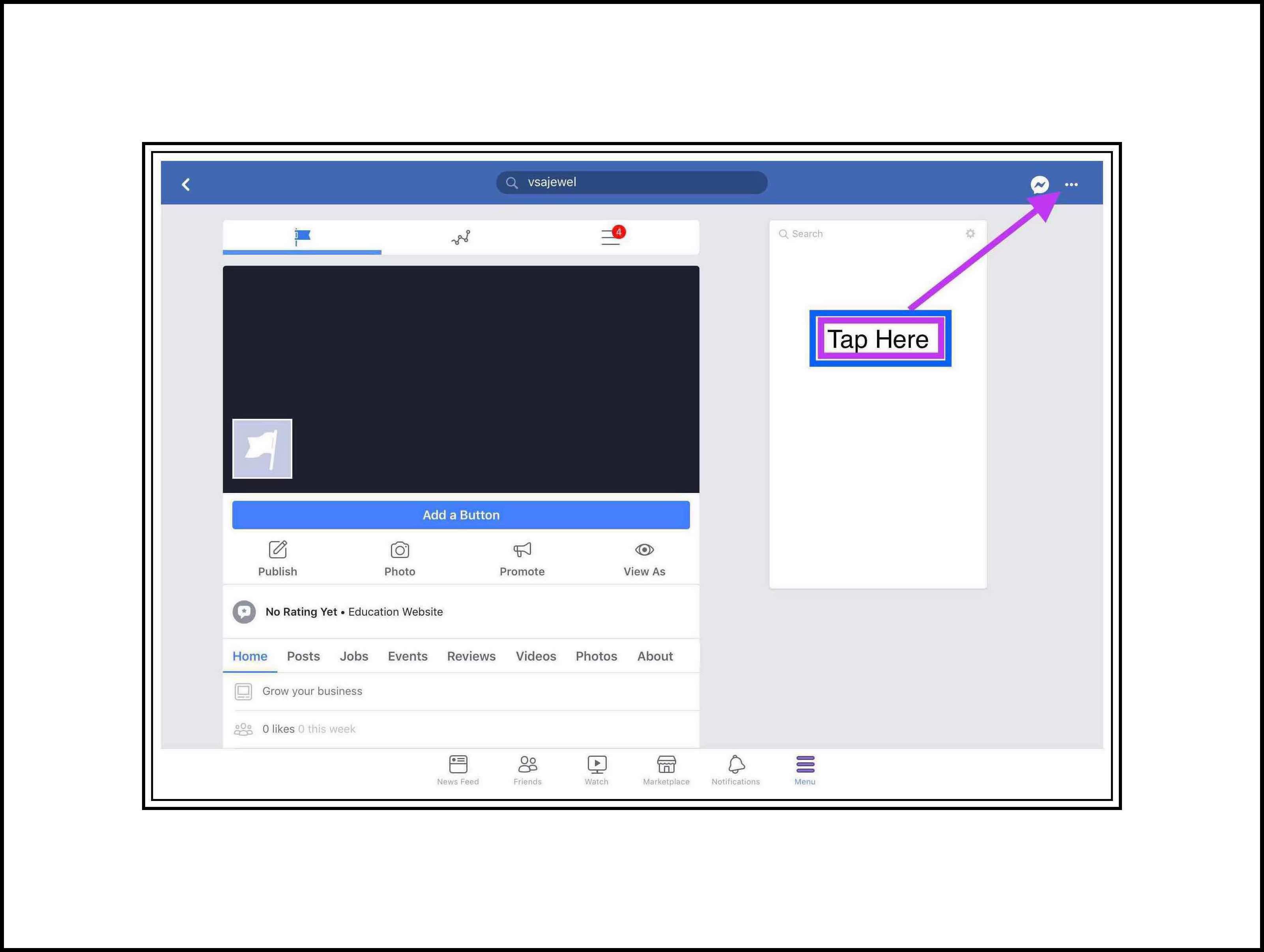Open the About tab
Image resolution: width=1264 pixels, height=952 pixels.
click(655, 656)
